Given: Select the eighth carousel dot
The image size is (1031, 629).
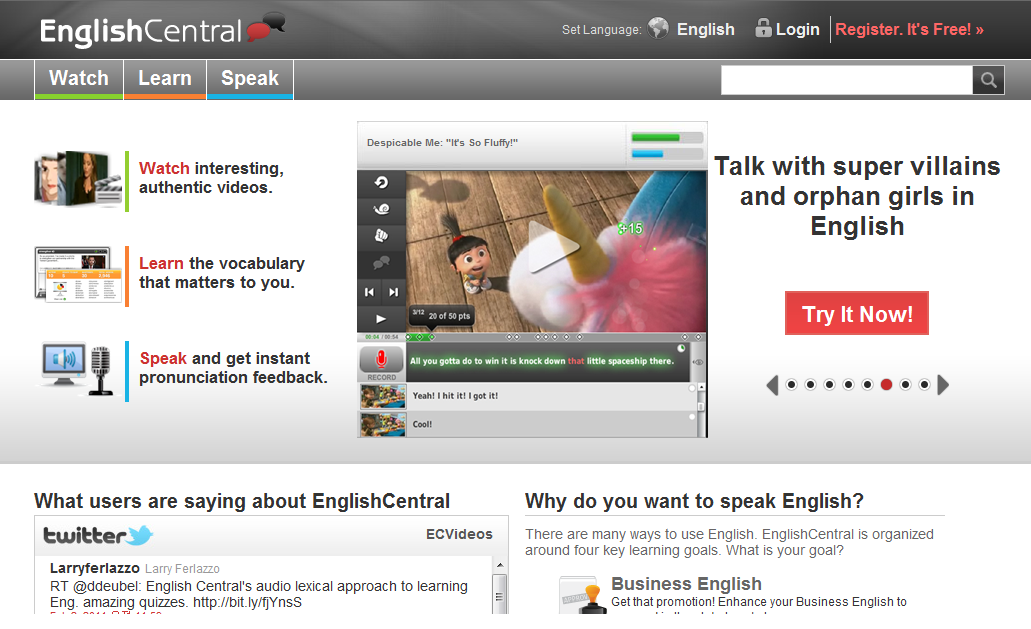Looking at the screenshot, I should (x=924, y=384).
